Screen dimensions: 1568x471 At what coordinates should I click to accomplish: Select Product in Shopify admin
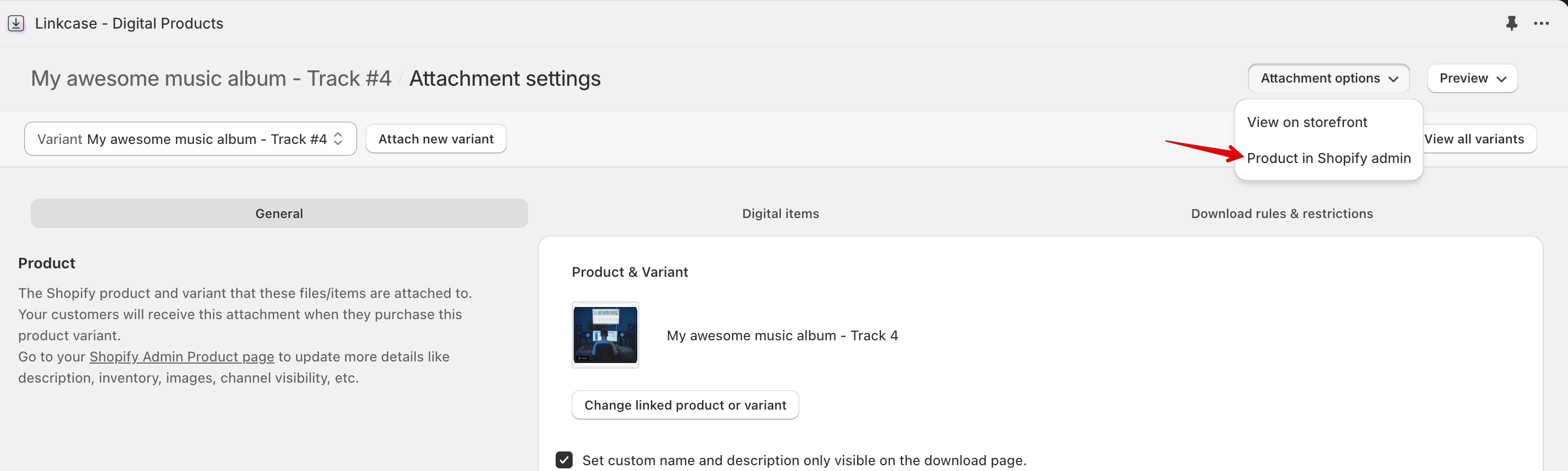point(1329,158)
